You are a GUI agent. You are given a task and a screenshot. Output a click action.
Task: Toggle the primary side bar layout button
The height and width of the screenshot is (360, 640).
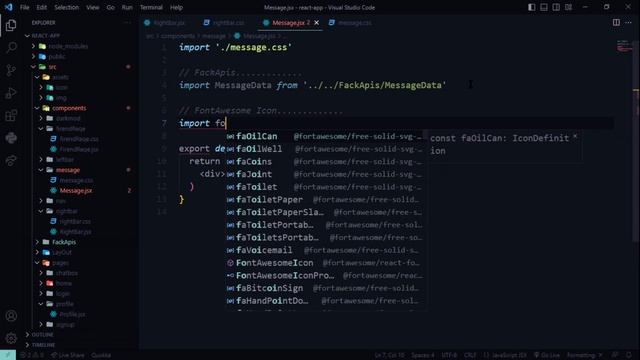pyautogui.click(x=531, y=7)
